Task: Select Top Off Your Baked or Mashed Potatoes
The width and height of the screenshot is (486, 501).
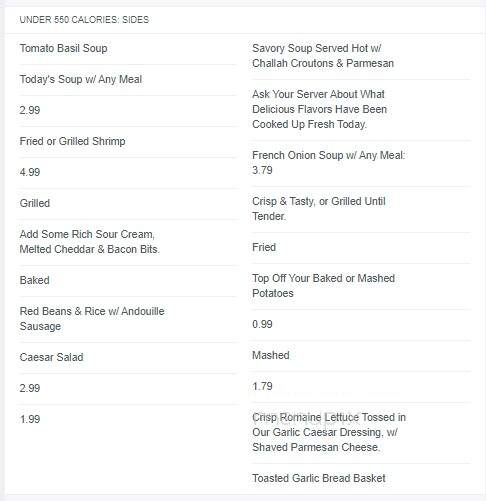Action: tap(323, 286)
